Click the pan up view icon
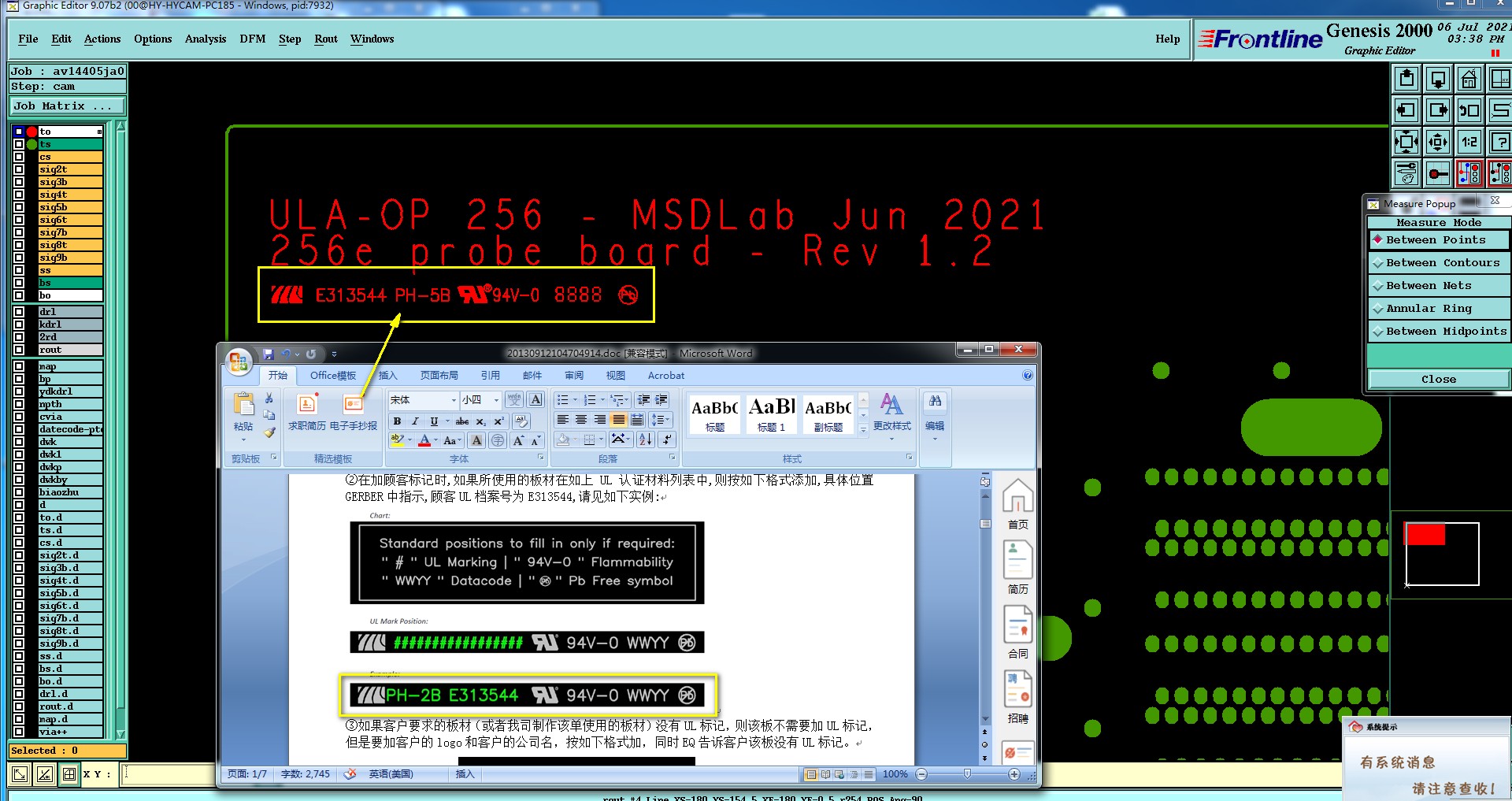This screenshot has width=1512, height=801. pyautogui.click(x=1406, y=79)
